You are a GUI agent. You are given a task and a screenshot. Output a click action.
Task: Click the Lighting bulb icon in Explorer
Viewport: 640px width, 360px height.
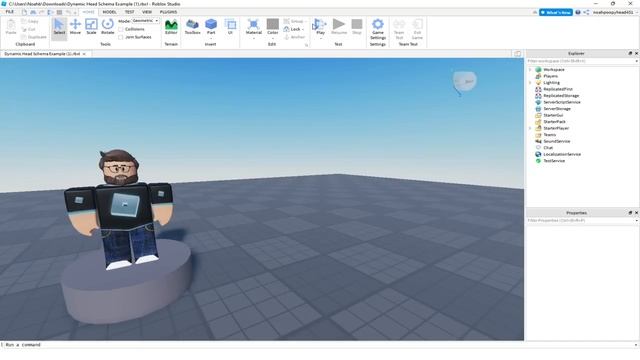coord(538,83)
